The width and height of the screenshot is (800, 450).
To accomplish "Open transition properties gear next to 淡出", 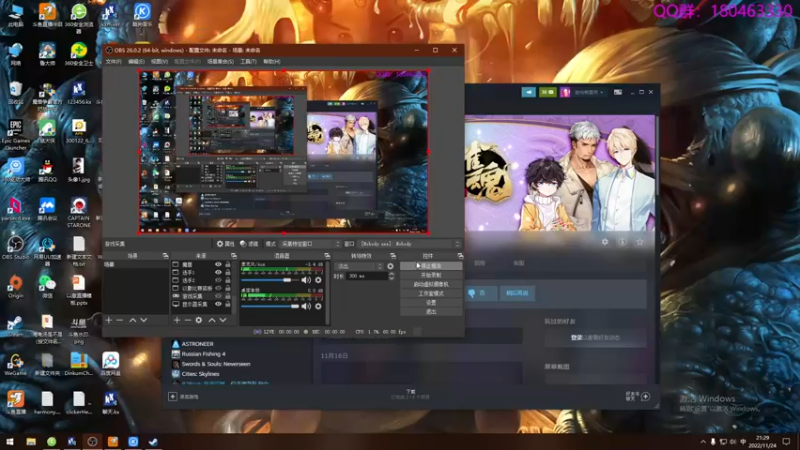I will click(390, 266).
